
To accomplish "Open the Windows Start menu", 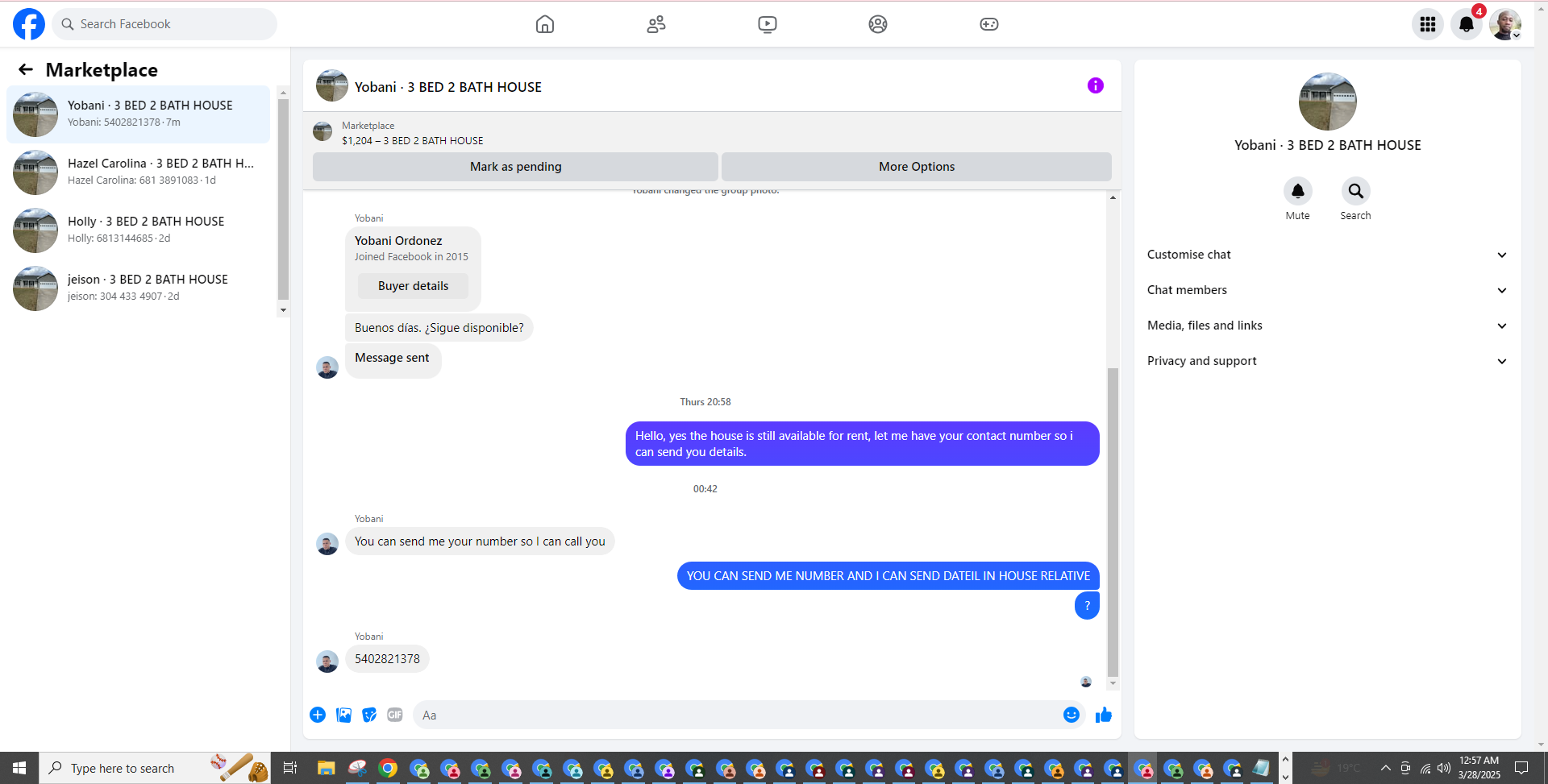I will [x=19, y=768].
